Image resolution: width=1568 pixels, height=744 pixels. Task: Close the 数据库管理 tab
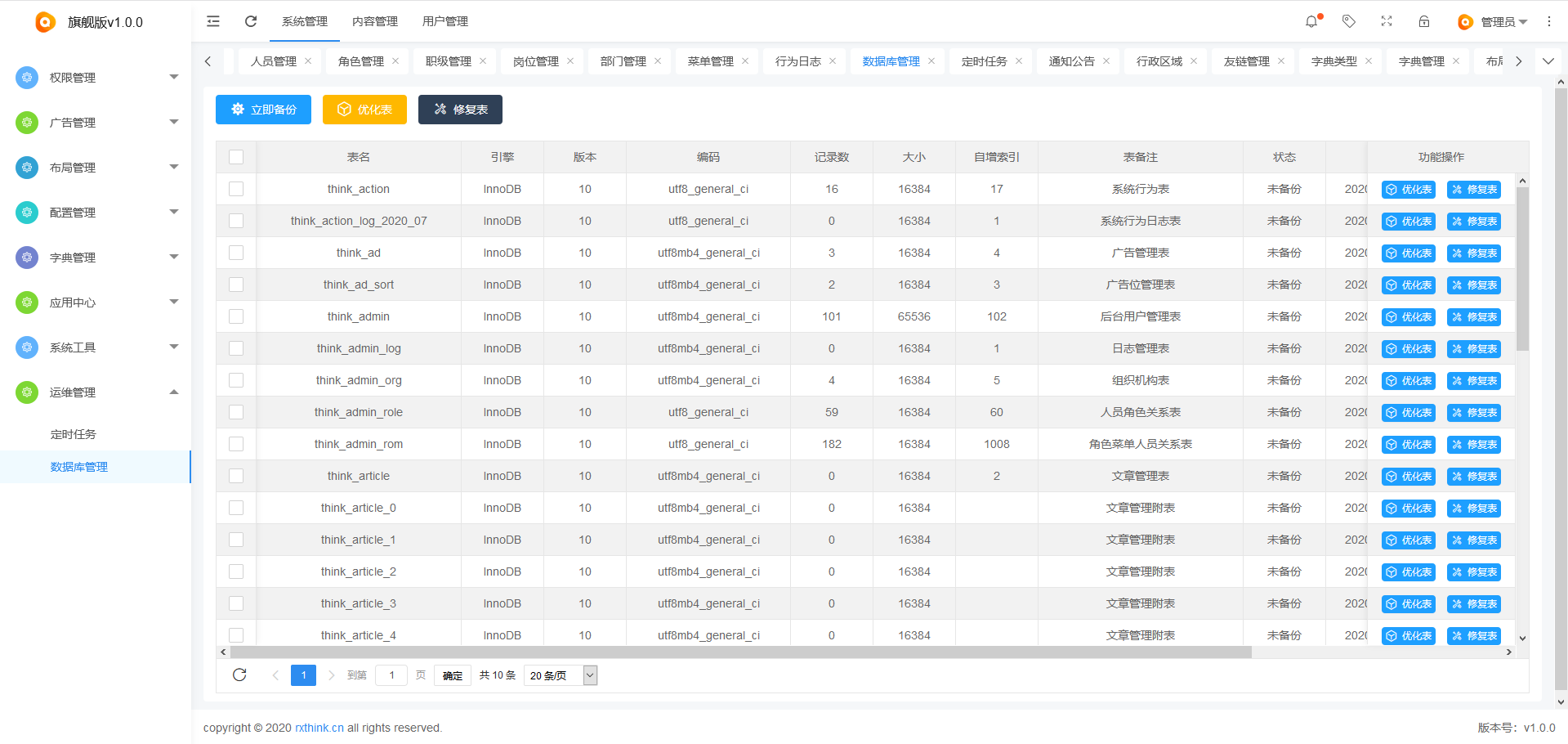click(931, 61)
